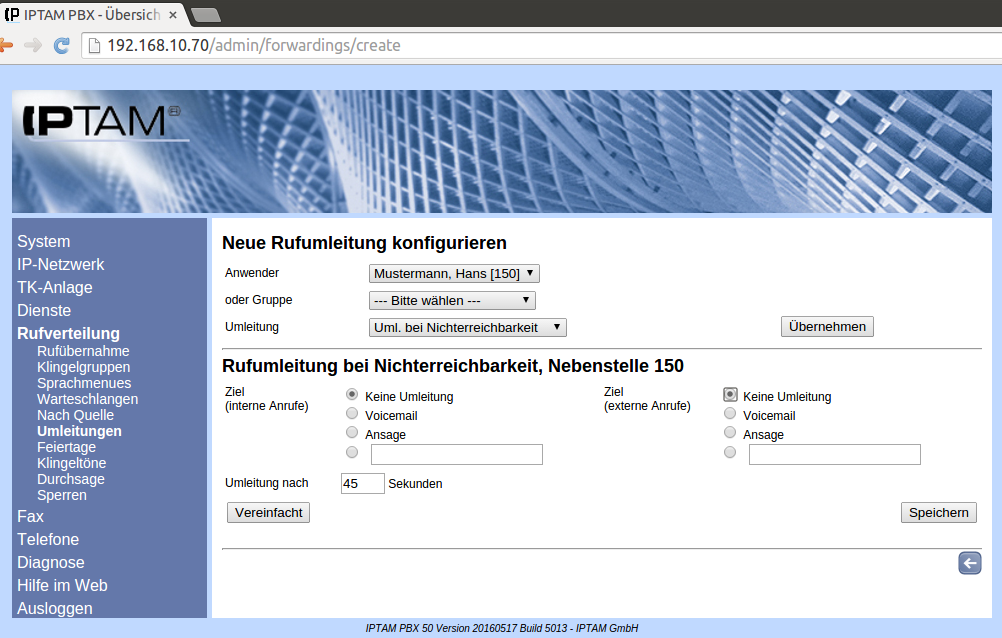Reload the page with browser refresh icon
This screenshot has height=638, width=1002.
[x=62, y=45]
